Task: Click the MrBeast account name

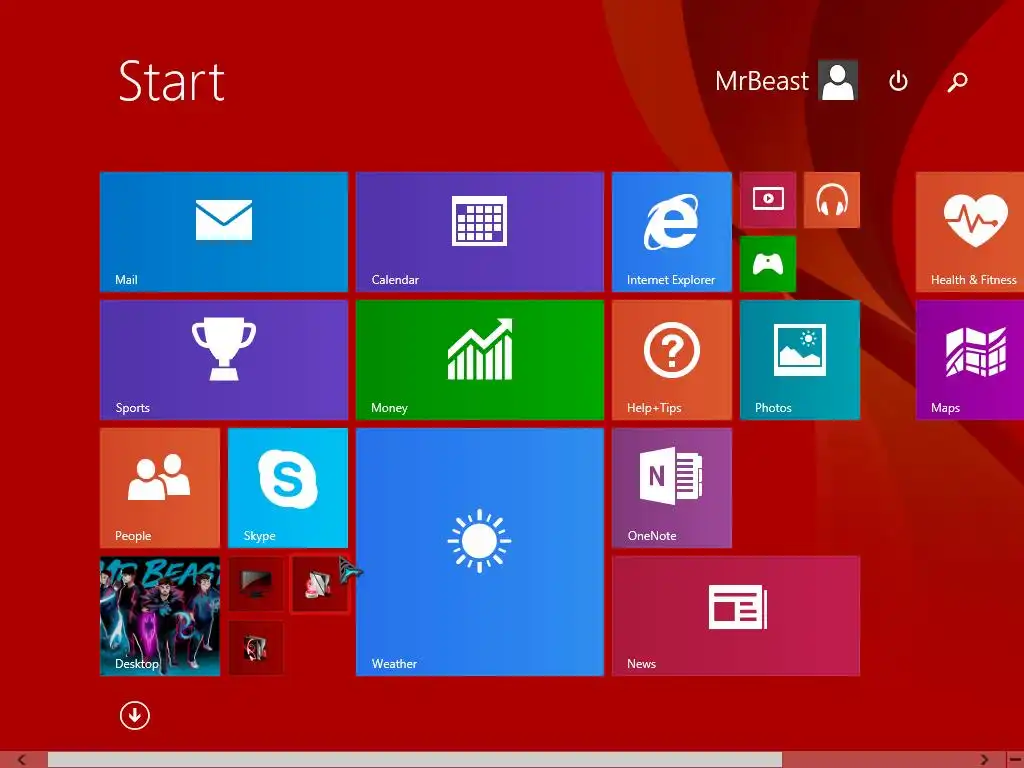Action: tap(761, 81)
